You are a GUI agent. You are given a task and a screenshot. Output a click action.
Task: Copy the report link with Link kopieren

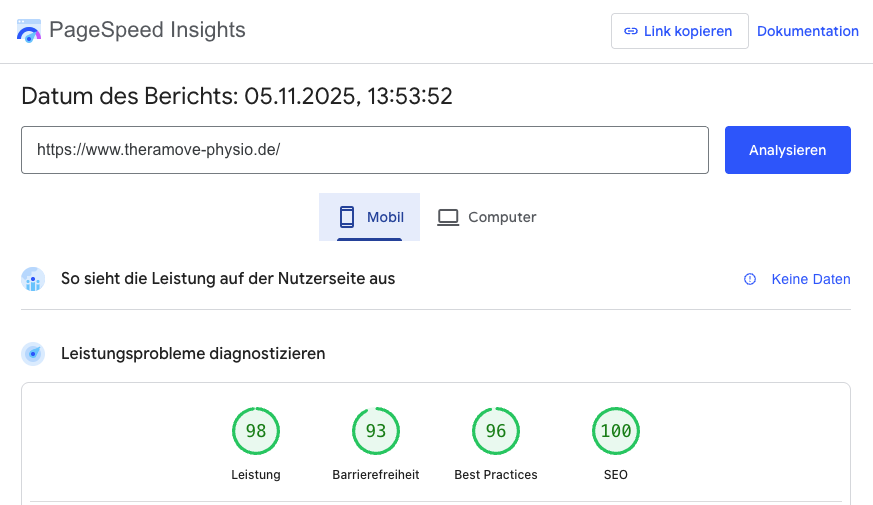[x=679, y=31]
